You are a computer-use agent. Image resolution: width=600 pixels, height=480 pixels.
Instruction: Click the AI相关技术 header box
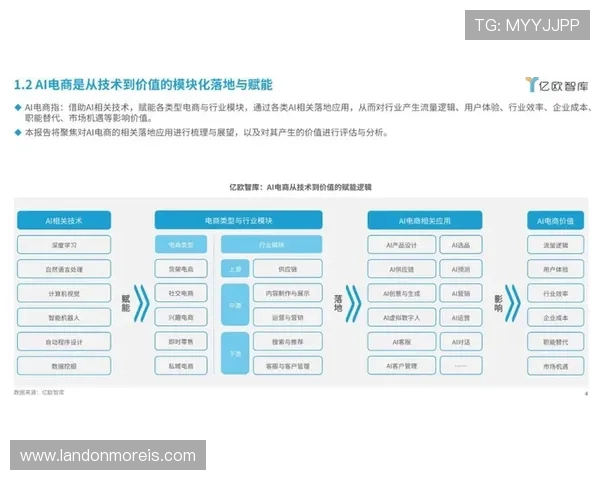(x=64, y=220)
